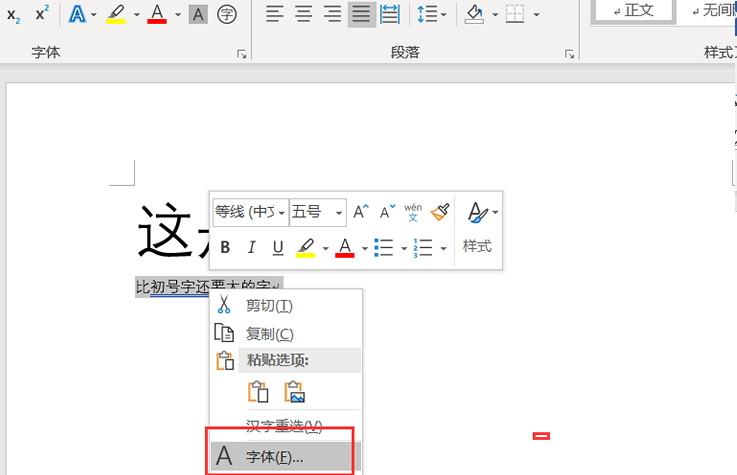Apply yellow highlight from ribbon
Viewport: 737px width, 475px height.
coord(116,15)
